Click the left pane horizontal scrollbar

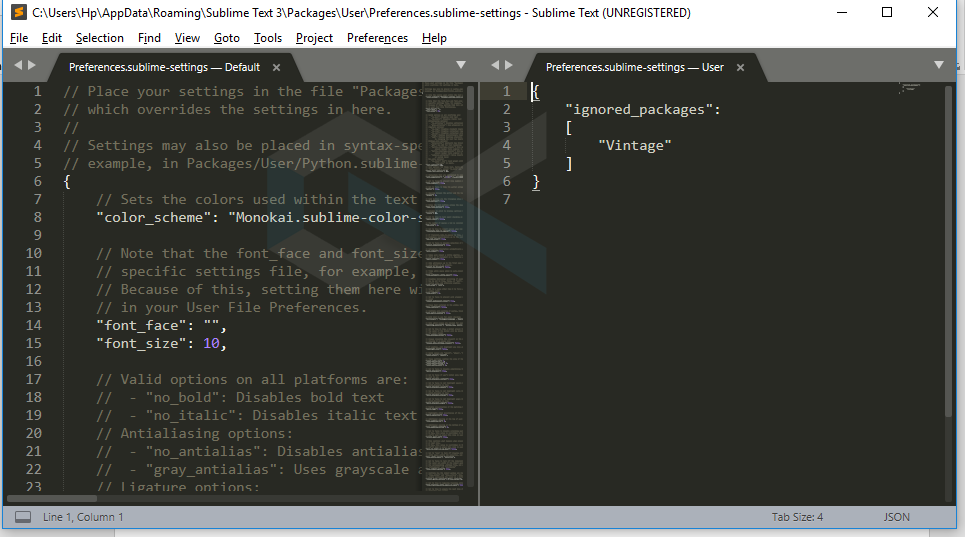[232, 497]
